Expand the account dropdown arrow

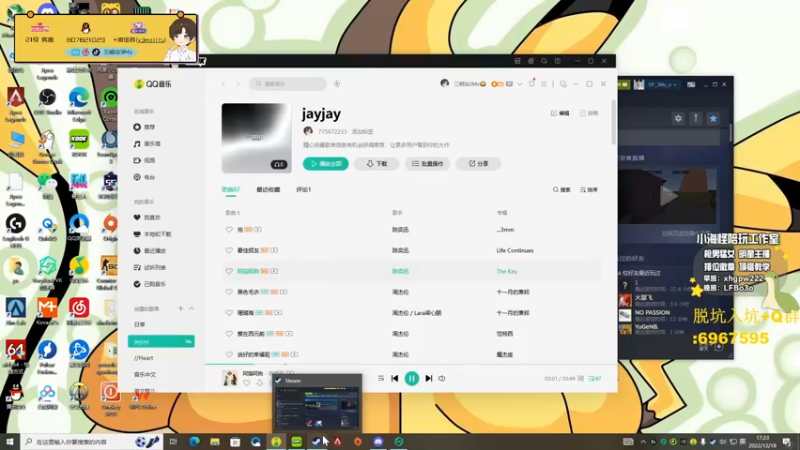click(x=519, y=84)
